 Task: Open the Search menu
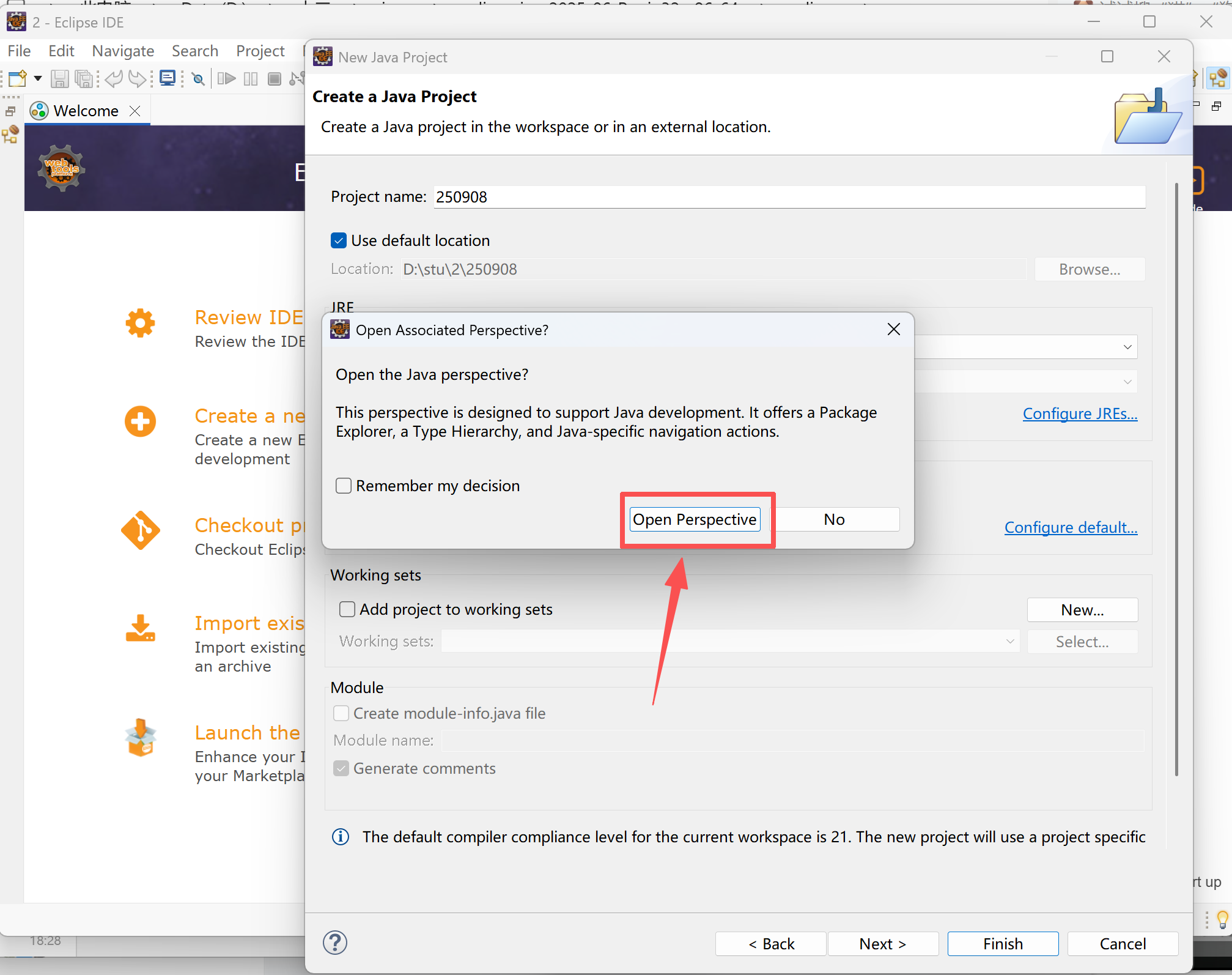pyautogui.click(x=195, y=51)
